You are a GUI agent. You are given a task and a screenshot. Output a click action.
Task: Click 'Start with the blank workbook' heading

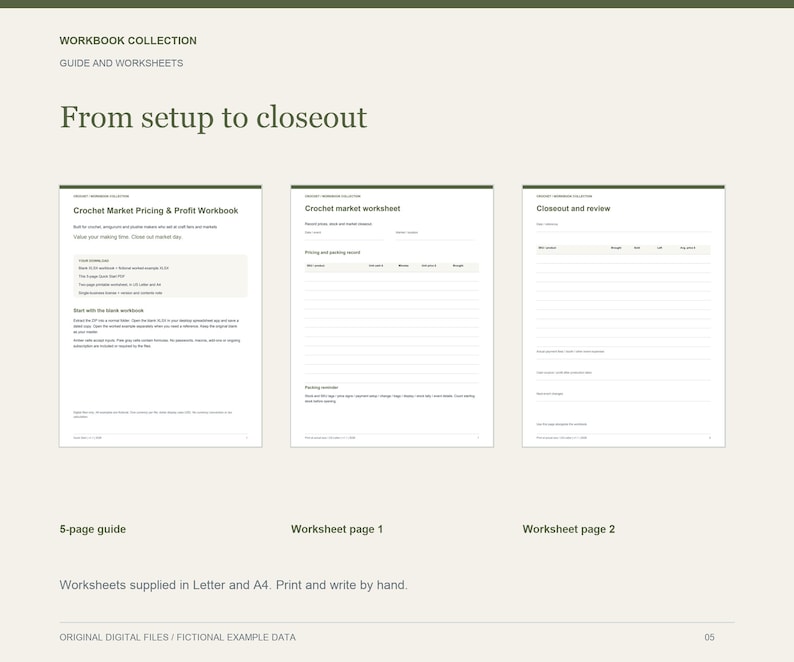click(108, 310)
